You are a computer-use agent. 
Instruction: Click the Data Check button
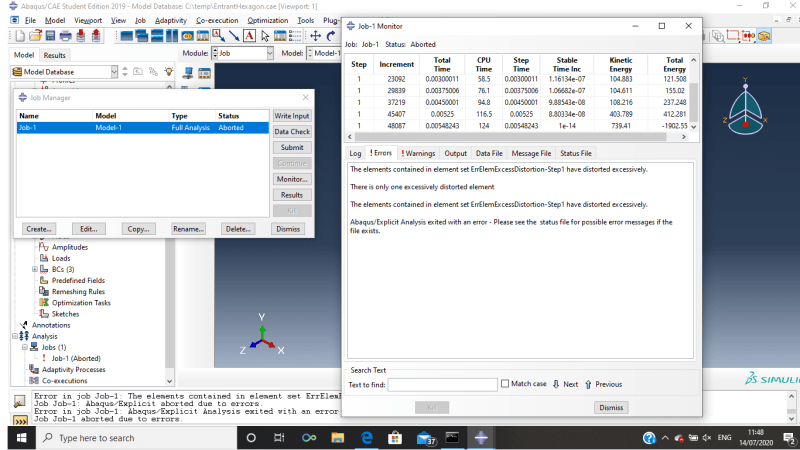point(292,132)
